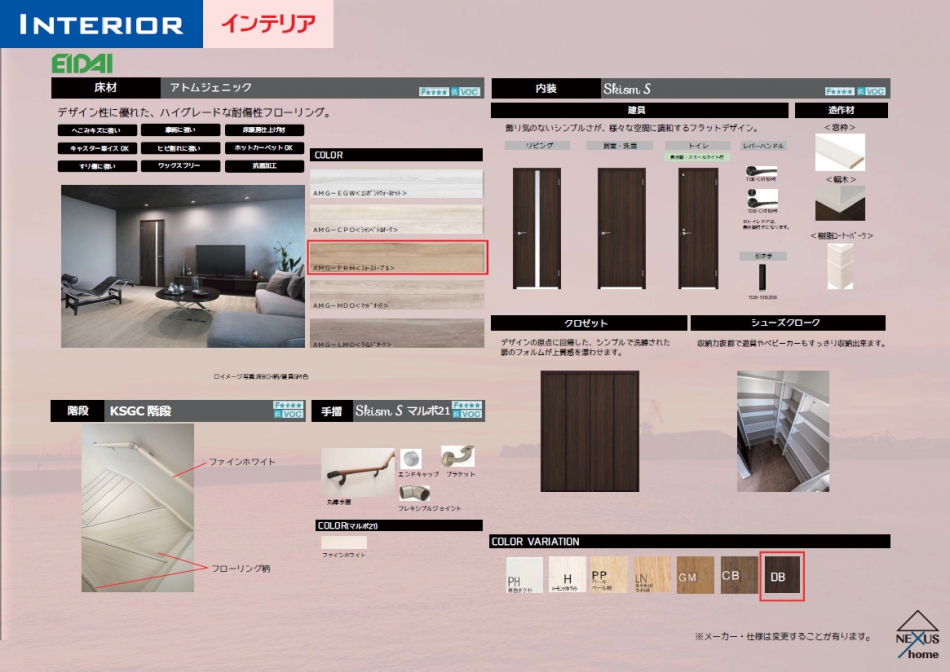Click the トイレ door label
Viewport: 950px width, 672px height.
697,145
